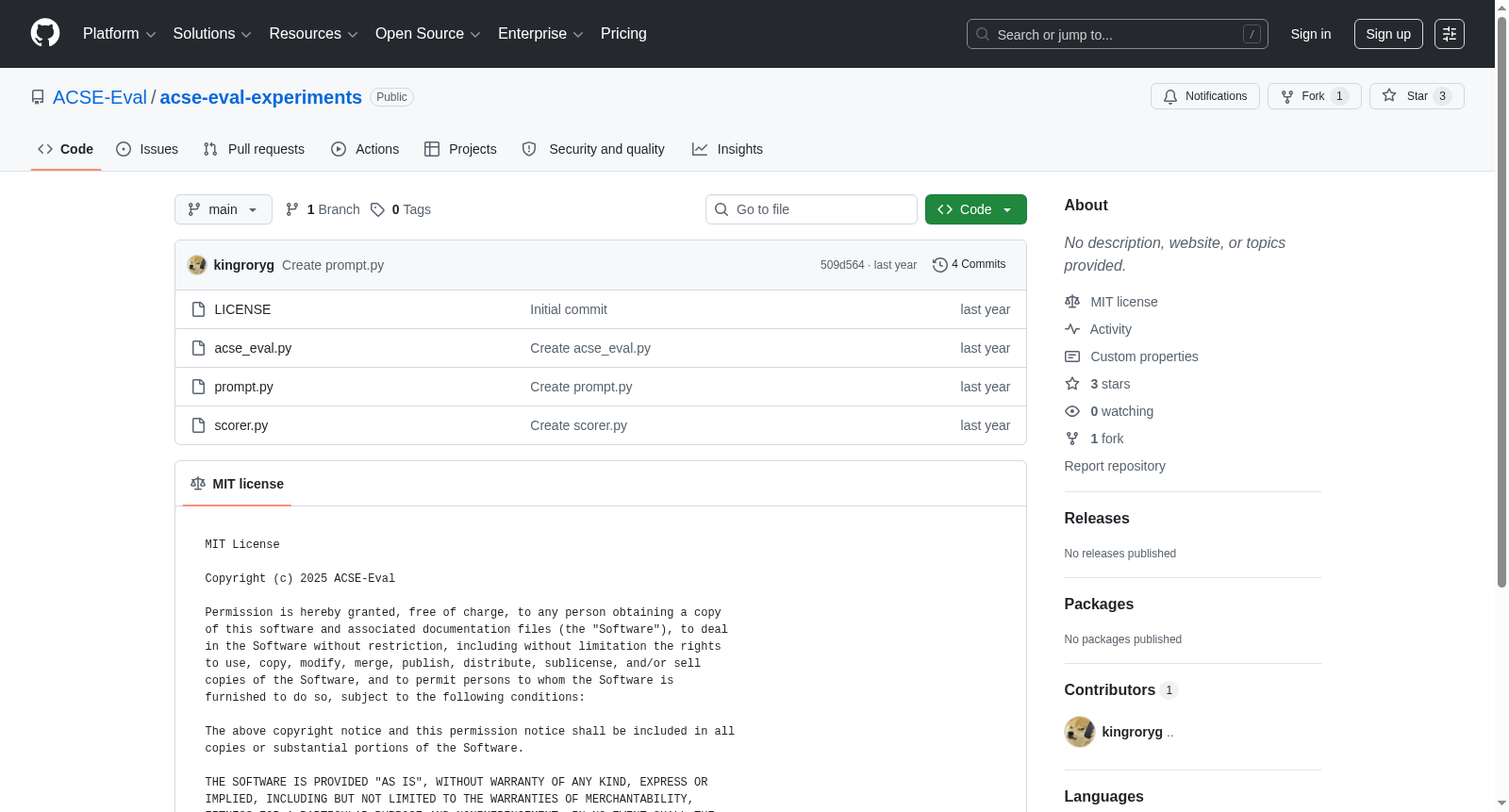This screenshot has height=812, width=1509.
Task: Select the Code tab
Action: pyautogui.click(x=66, y=149)
